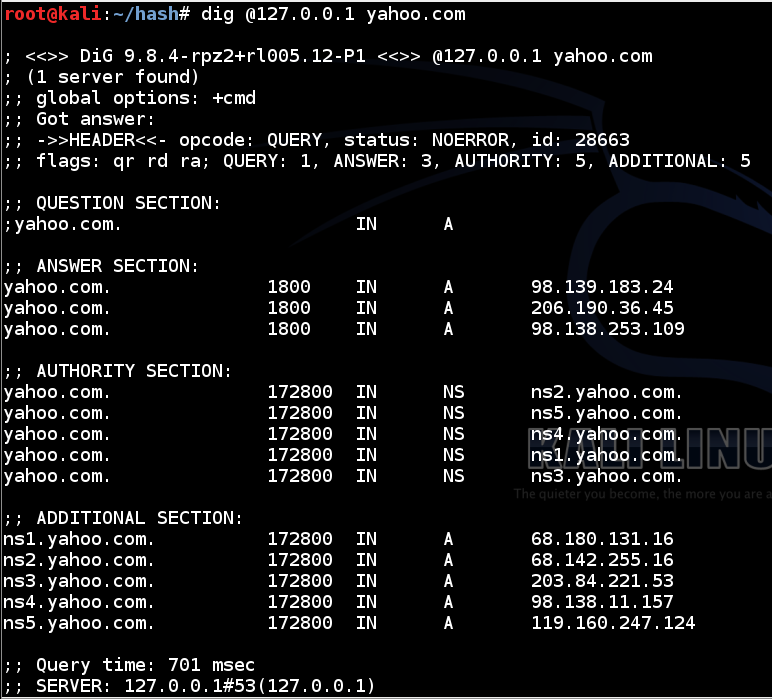Click the 'Got answer:' line
The width and height of the screenshot is (772, 699).
coord(79,120)
